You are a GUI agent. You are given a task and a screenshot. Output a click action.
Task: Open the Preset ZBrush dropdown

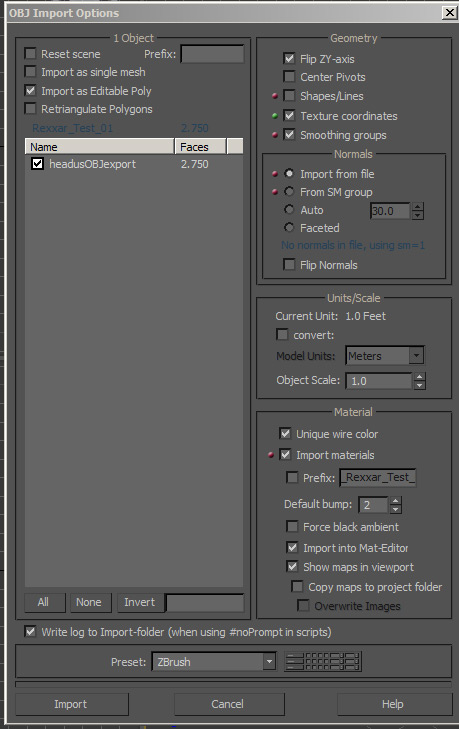click(x=269, y=661)
